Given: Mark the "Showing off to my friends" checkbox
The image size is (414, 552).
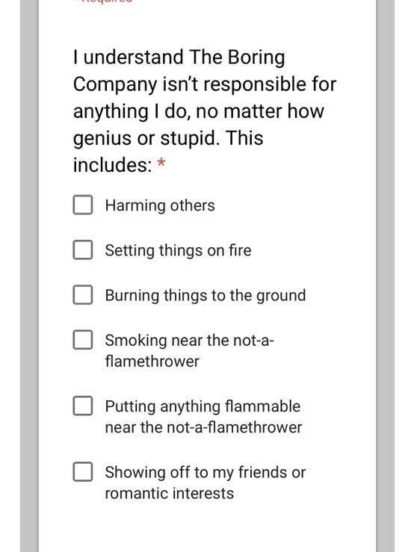Looking at the screenshot, I should [x=83, y=472].
